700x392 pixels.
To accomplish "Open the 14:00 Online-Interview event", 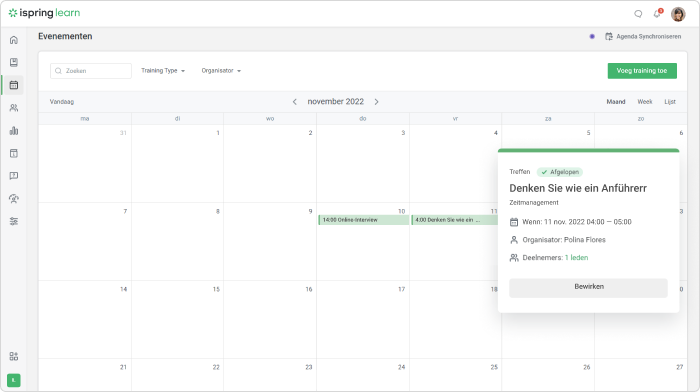I will pos(363,220).
